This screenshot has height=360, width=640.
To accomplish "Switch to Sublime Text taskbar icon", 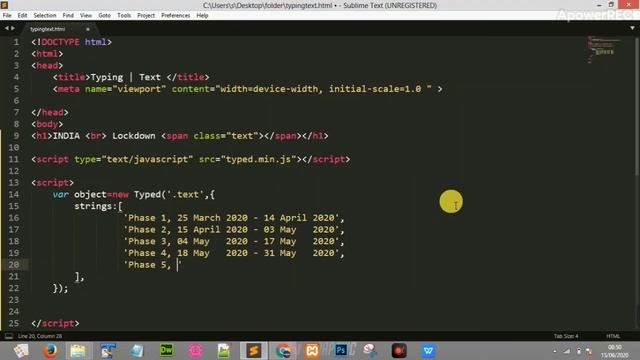I will point(253,351).
